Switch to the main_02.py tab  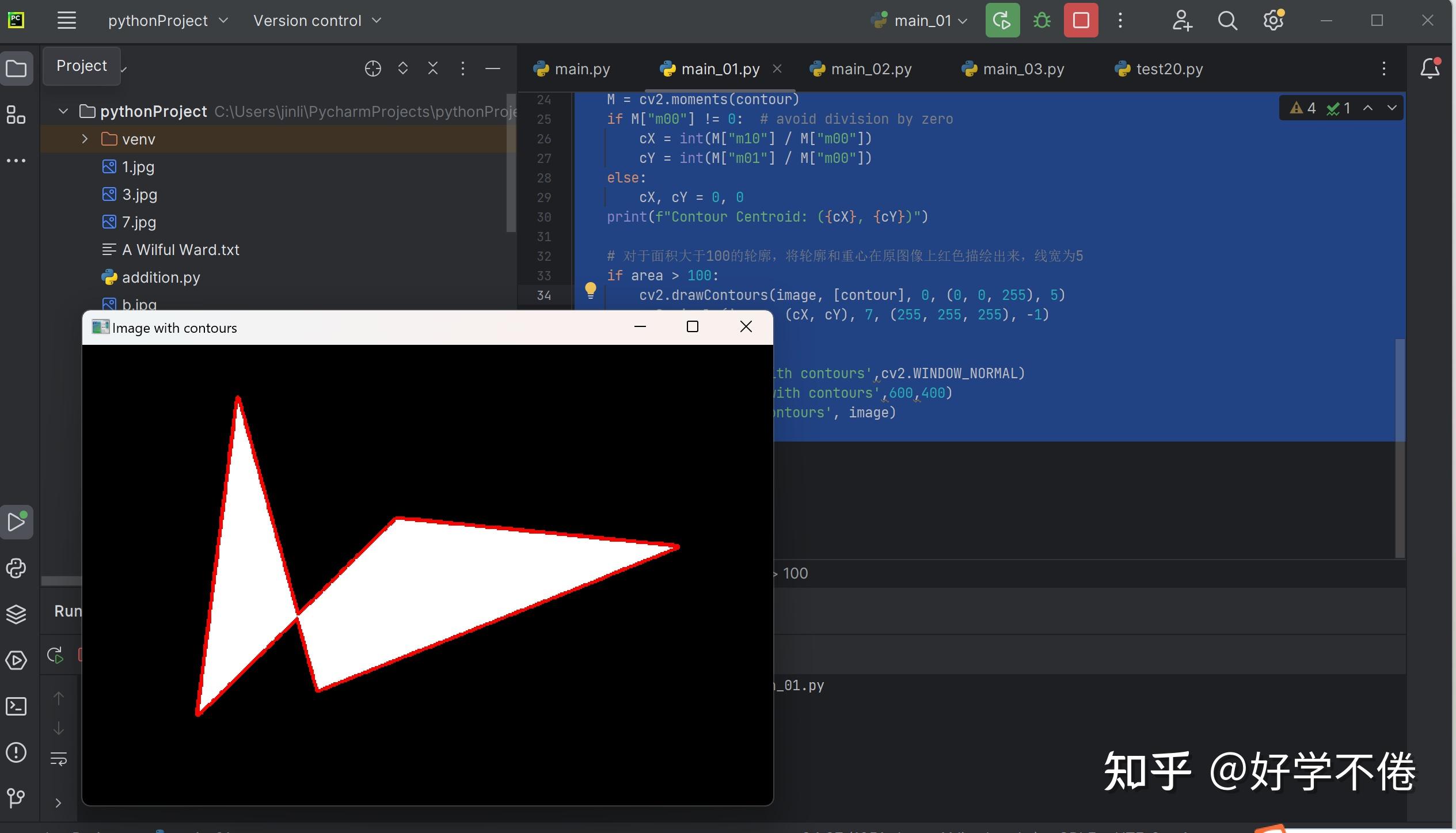coord(861,69)
